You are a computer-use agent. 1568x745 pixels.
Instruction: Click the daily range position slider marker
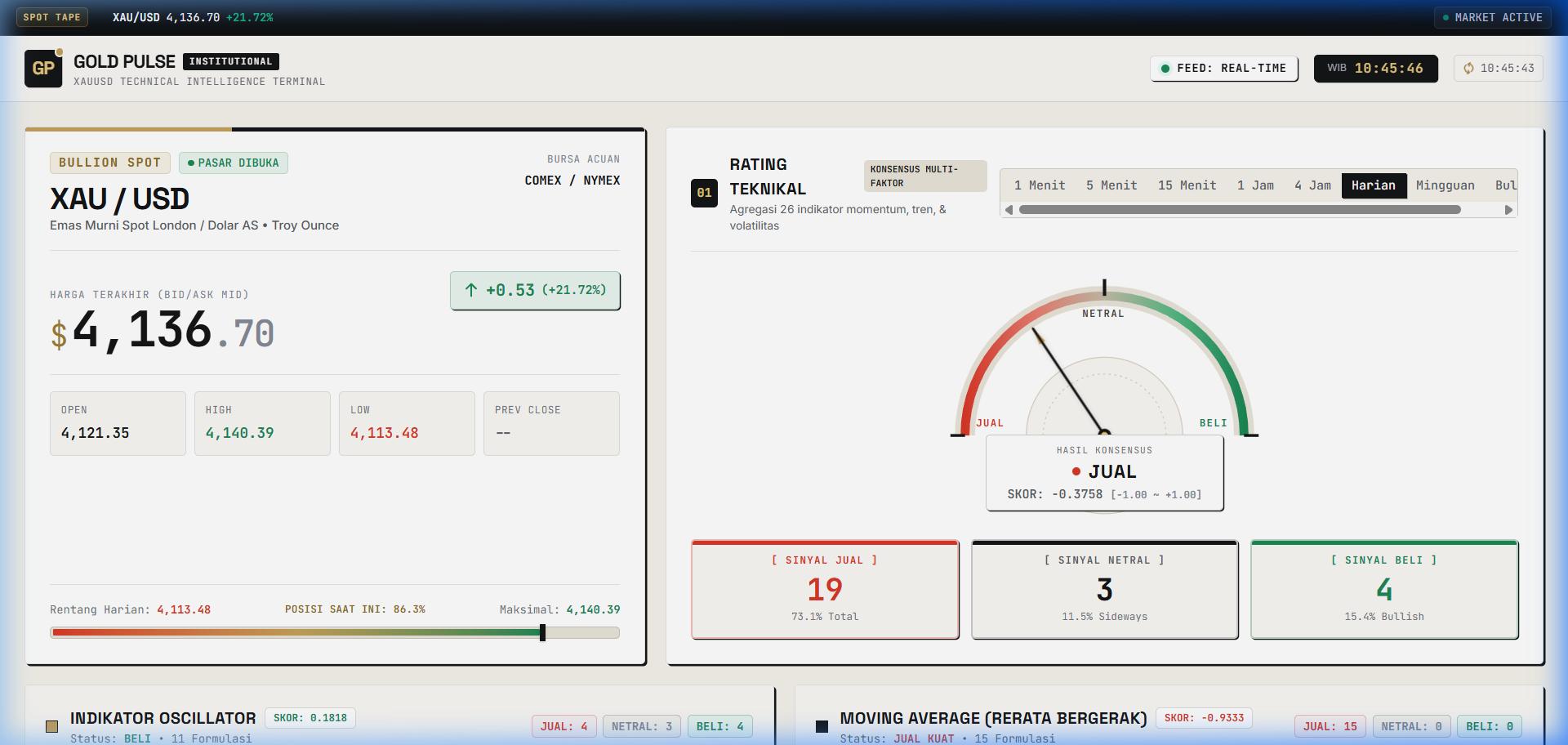click(x=542, y=632)
